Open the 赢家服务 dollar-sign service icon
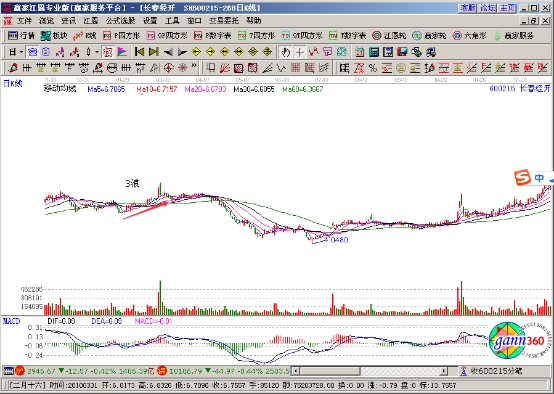Viewport: 554px width, 394px height. coord(513,36)
